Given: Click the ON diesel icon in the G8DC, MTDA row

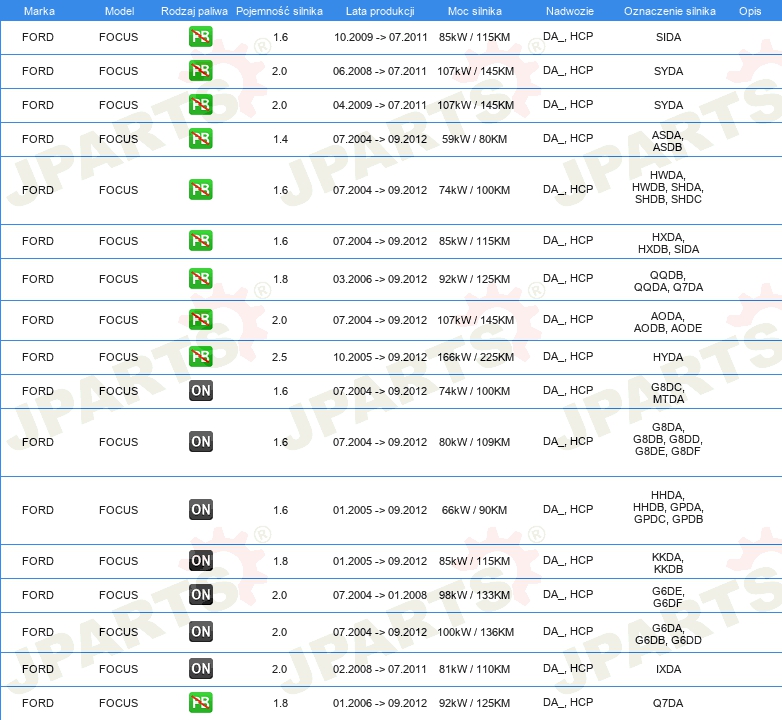Looking at the screenshot, I should point(200,390).
